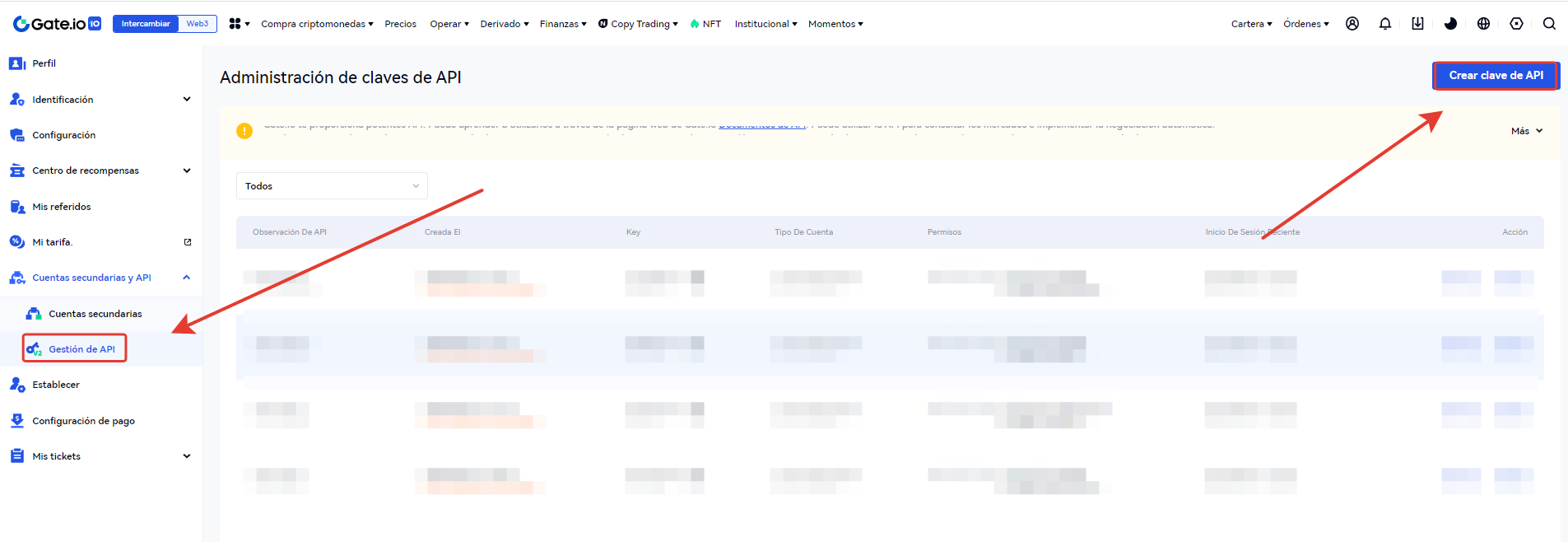
Task: Open the Derivado menu
Action: click(x=505, y=24)
